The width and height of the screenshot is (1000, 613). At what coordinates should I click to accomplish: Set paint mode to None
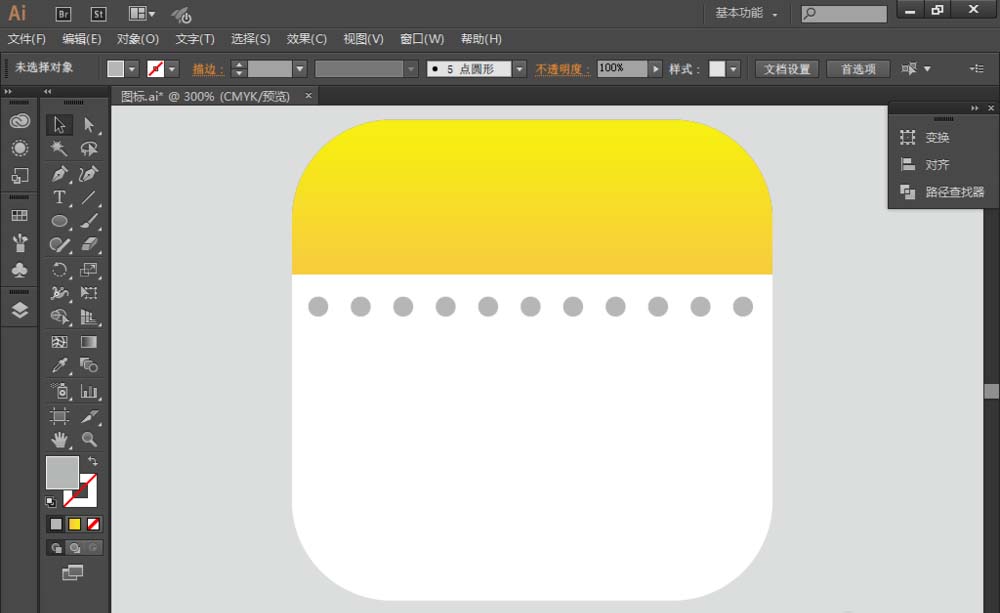pyautogui.click(x=93, y=524)
